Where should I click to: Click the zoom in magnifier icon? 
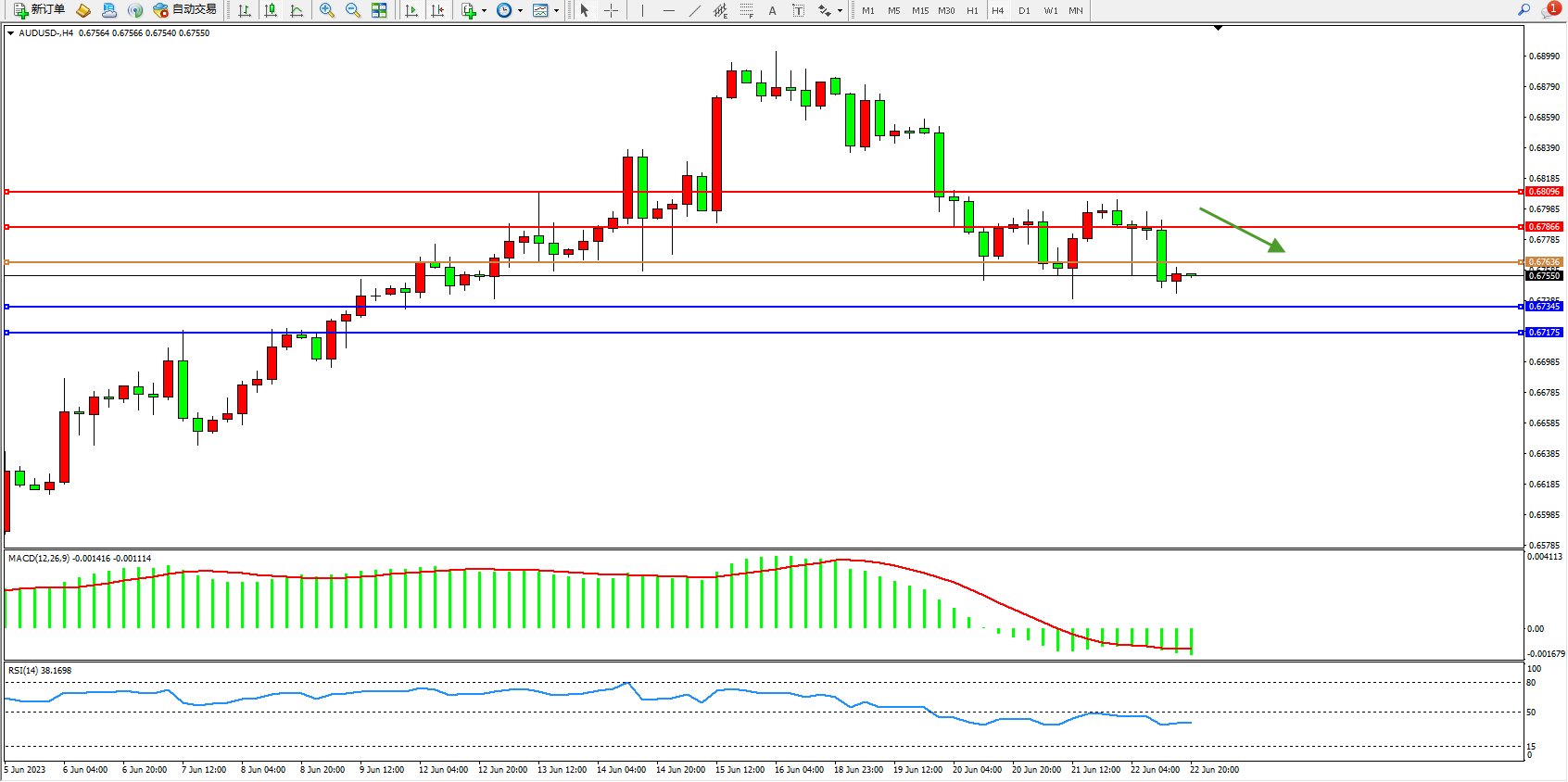click(x=326, y=10)
